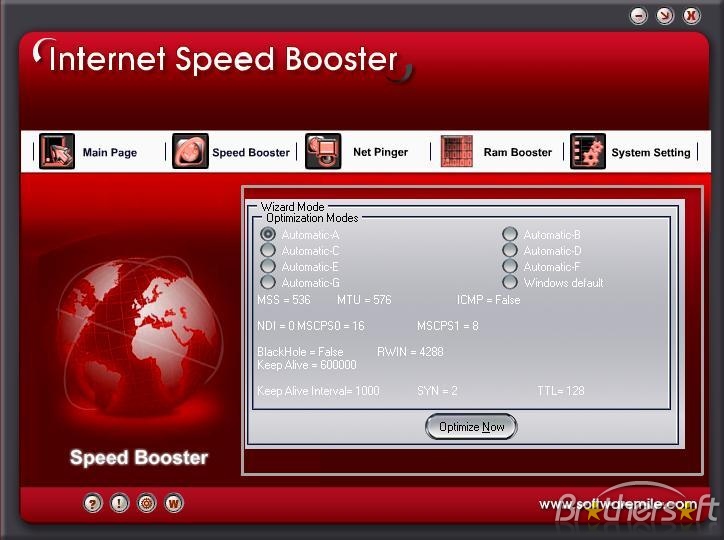Click the Wizard Mode group label

pyautogui.click(x=292, y=206)
